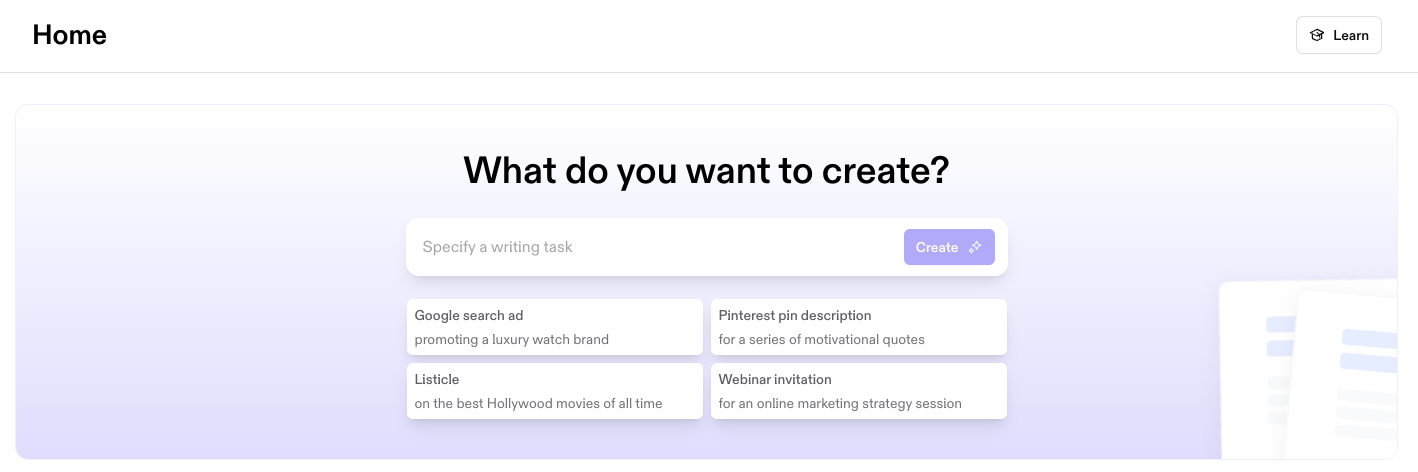1418x472 pixels.
Task: Pick the Listicle suggestion title
Action: (x=437, y=379)
